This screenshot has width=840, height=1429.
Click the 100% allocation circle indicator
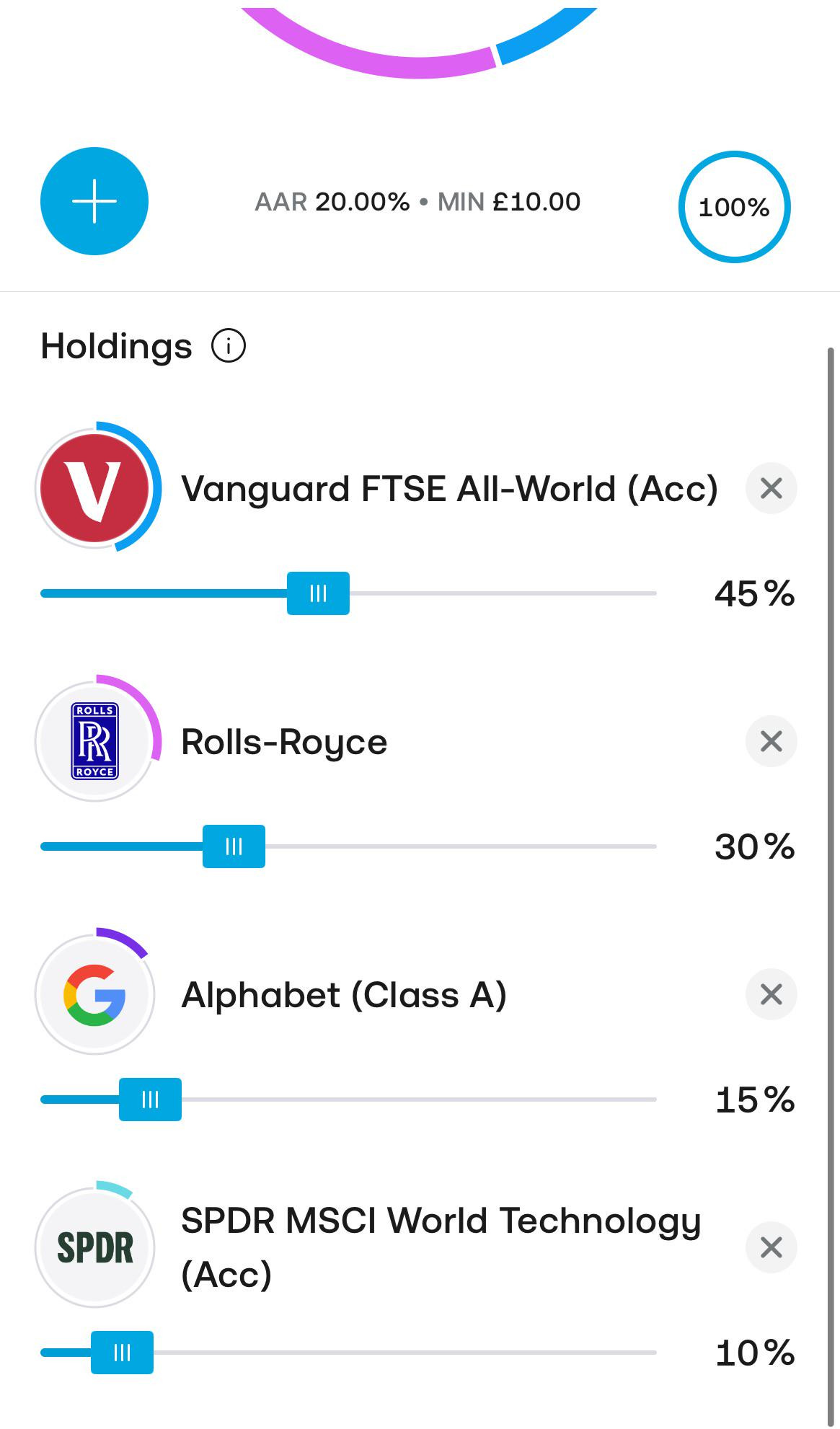(x=734, y=207)
